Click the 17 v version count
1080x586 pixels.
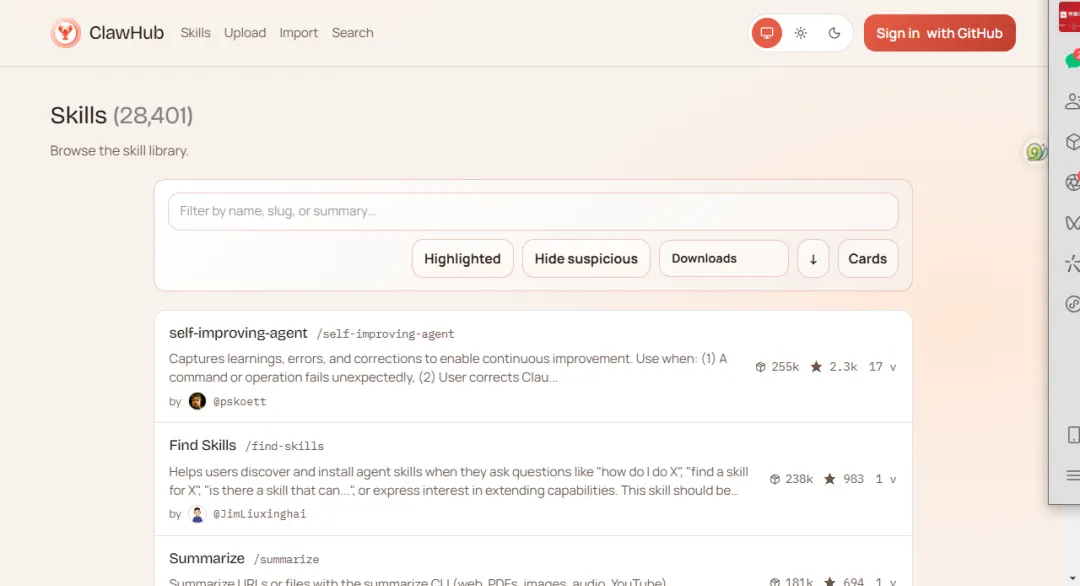click(x=882, y=367)
